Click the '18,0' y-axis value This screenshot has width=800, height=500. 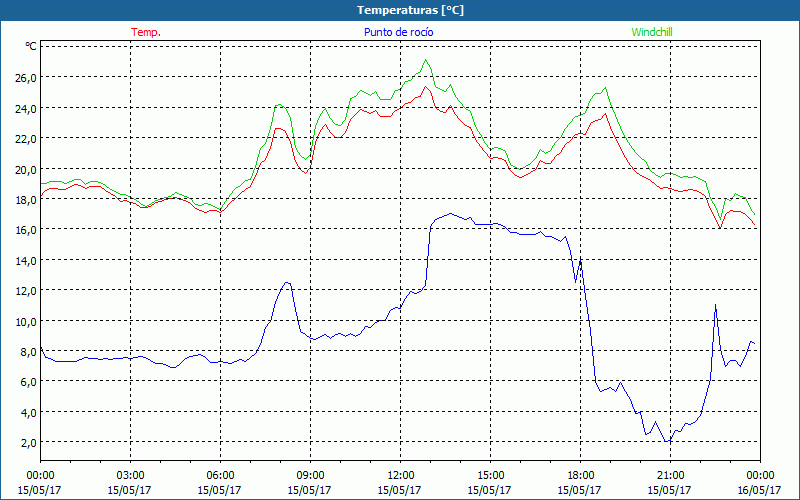[x=26, y=199]
